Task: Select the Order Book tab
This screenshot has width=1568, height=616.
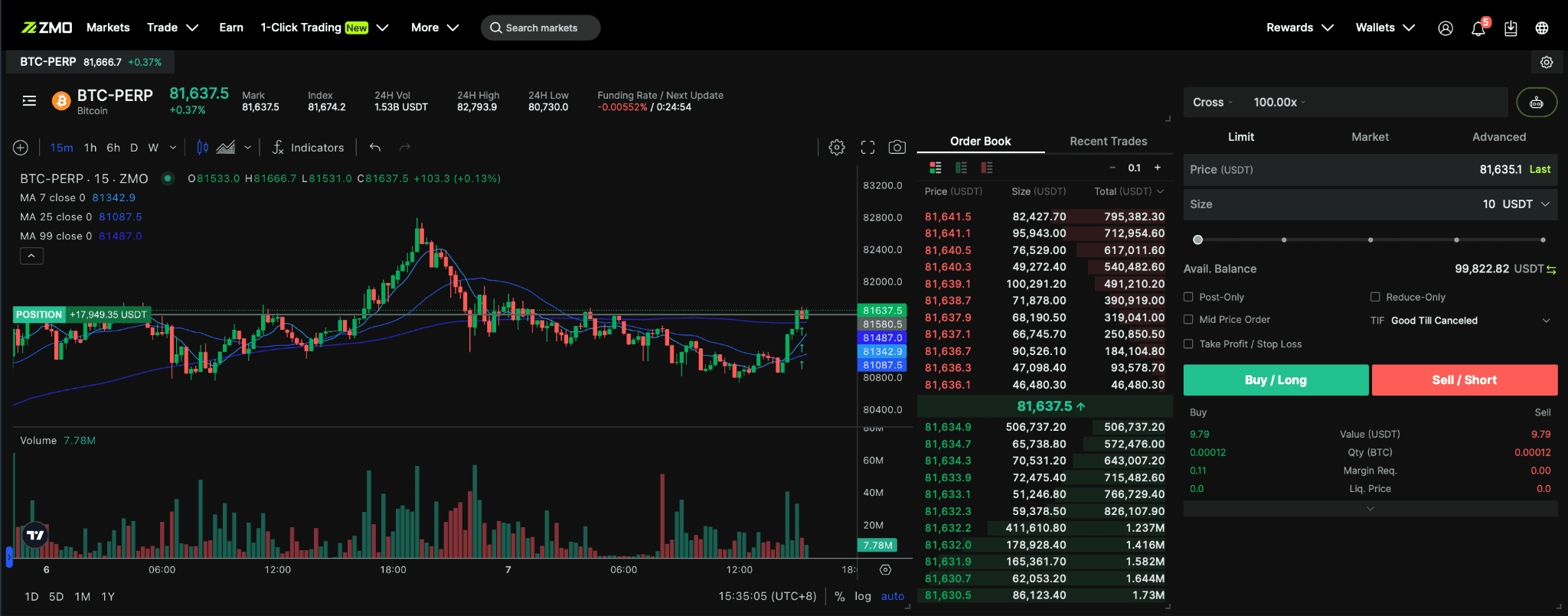Action: pos(981,141)
